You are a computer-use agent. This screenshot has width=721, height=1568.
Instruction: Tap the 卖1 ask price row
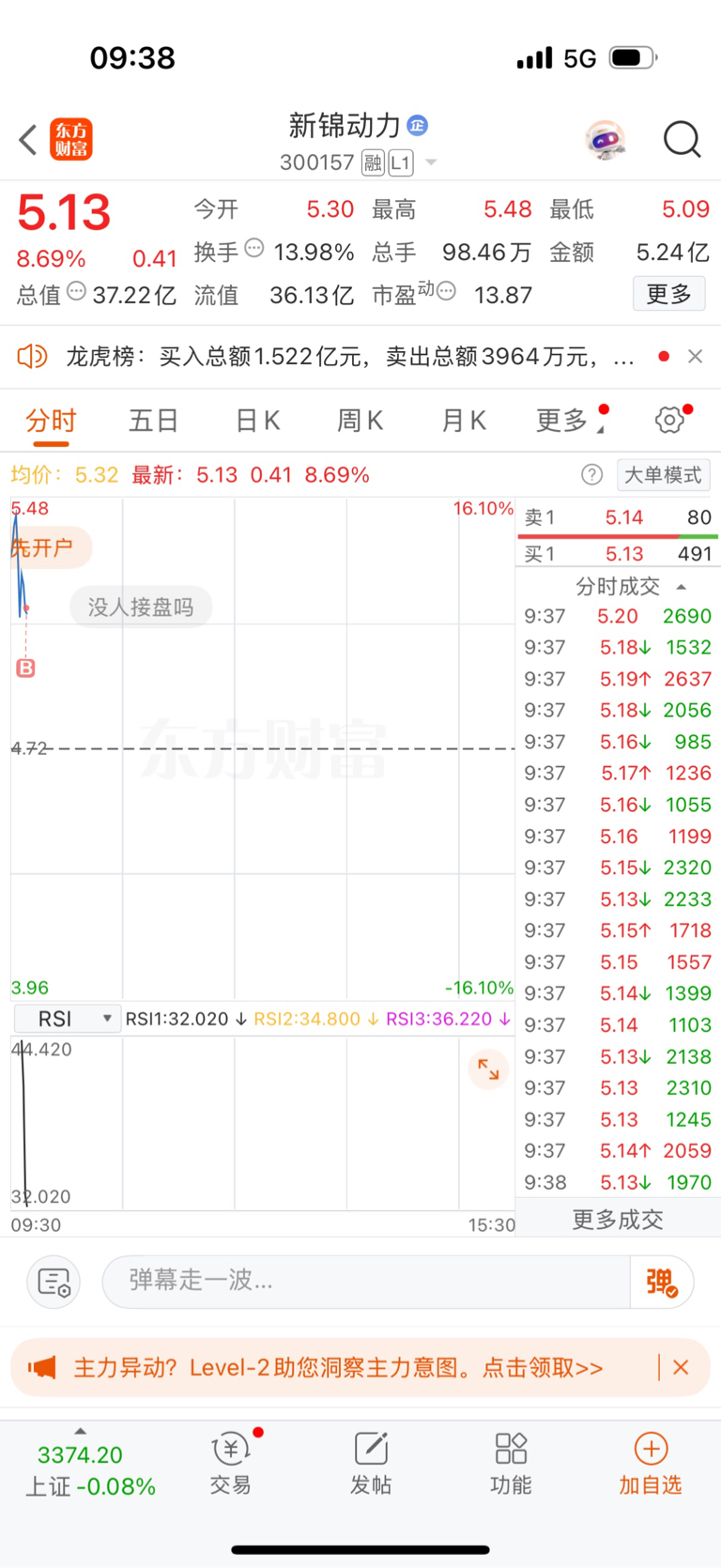click(x=618, y=517)
